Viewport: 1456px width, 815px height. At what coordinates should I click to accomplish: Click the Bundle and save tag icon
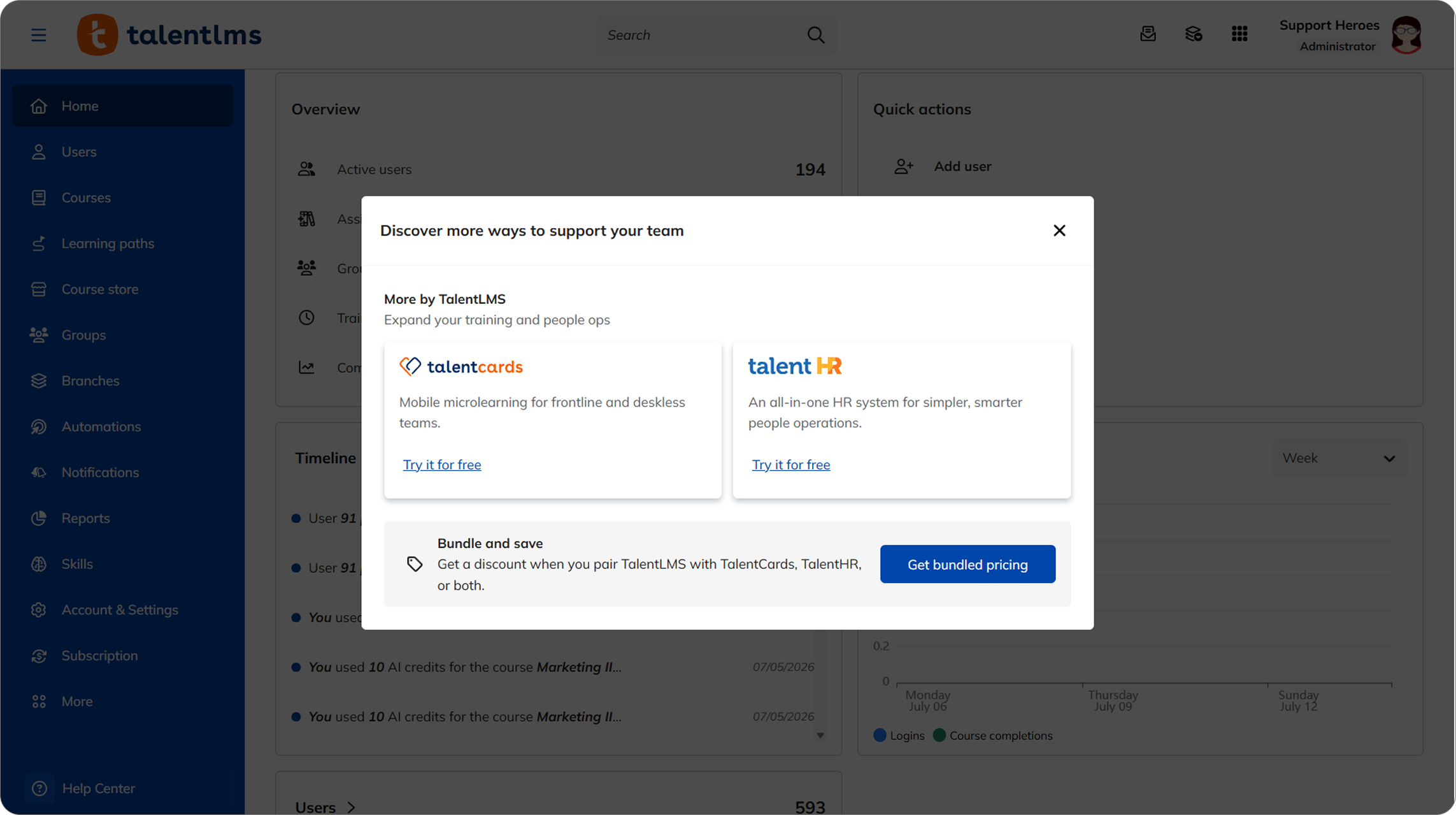415,564
